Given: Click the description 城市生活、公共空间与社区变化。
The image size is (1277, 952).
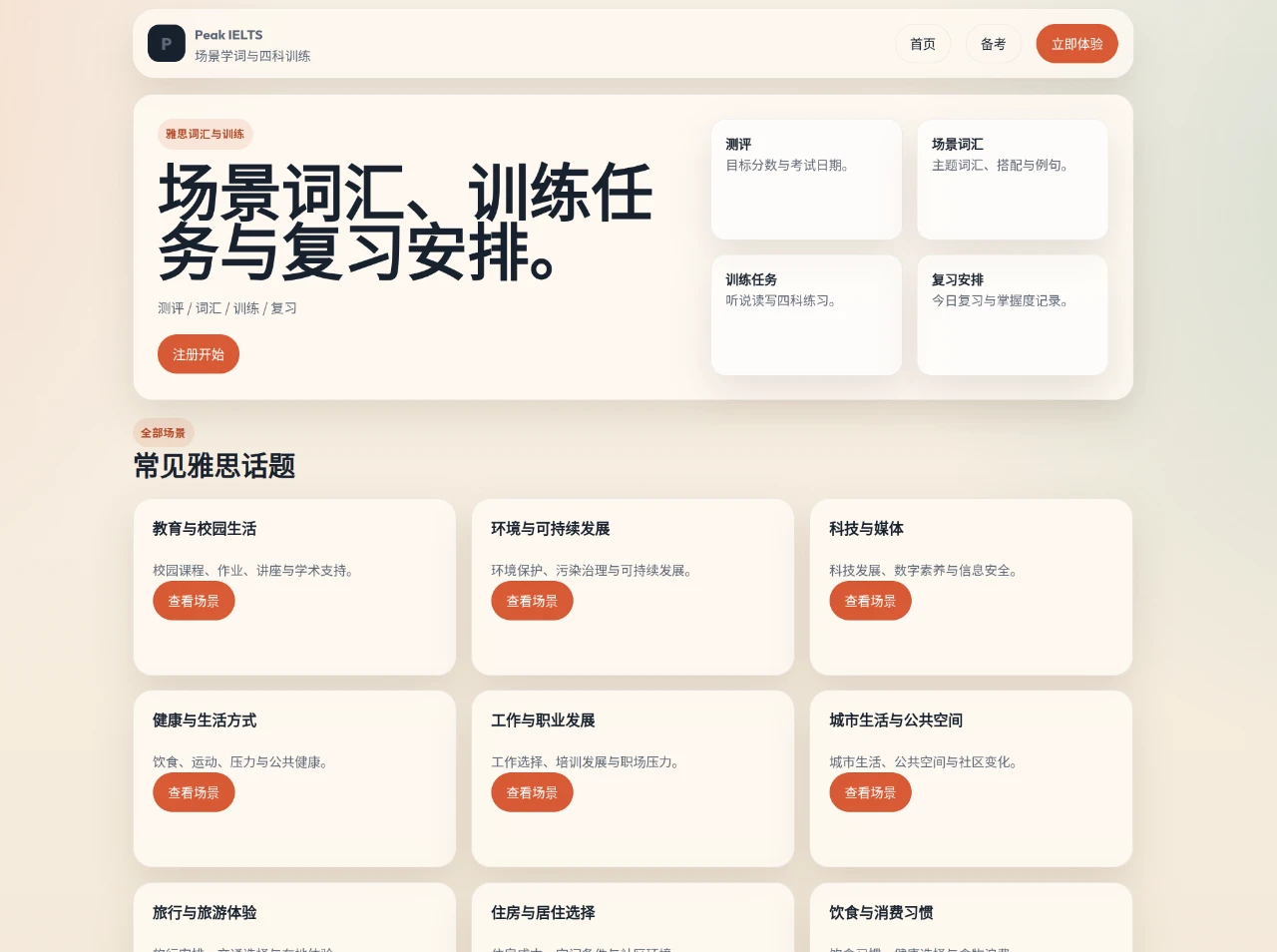Looking at the screenshot, I should point(923,762).
